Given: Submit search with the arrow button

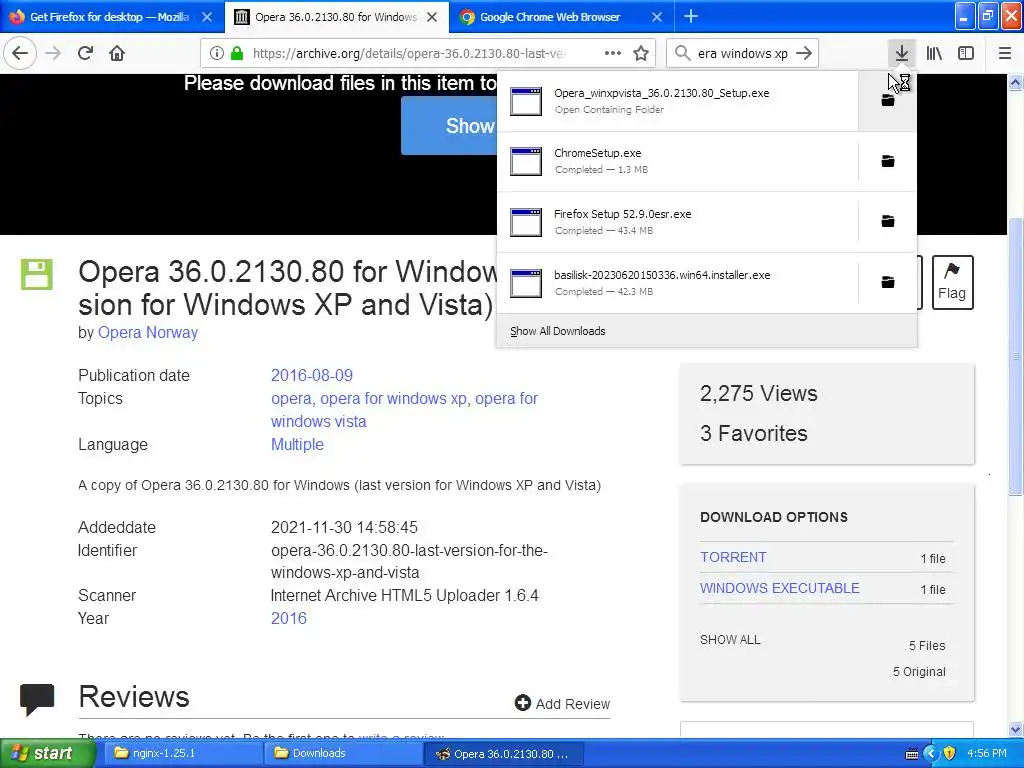Looking at the screenshot, I should [804, 54].
